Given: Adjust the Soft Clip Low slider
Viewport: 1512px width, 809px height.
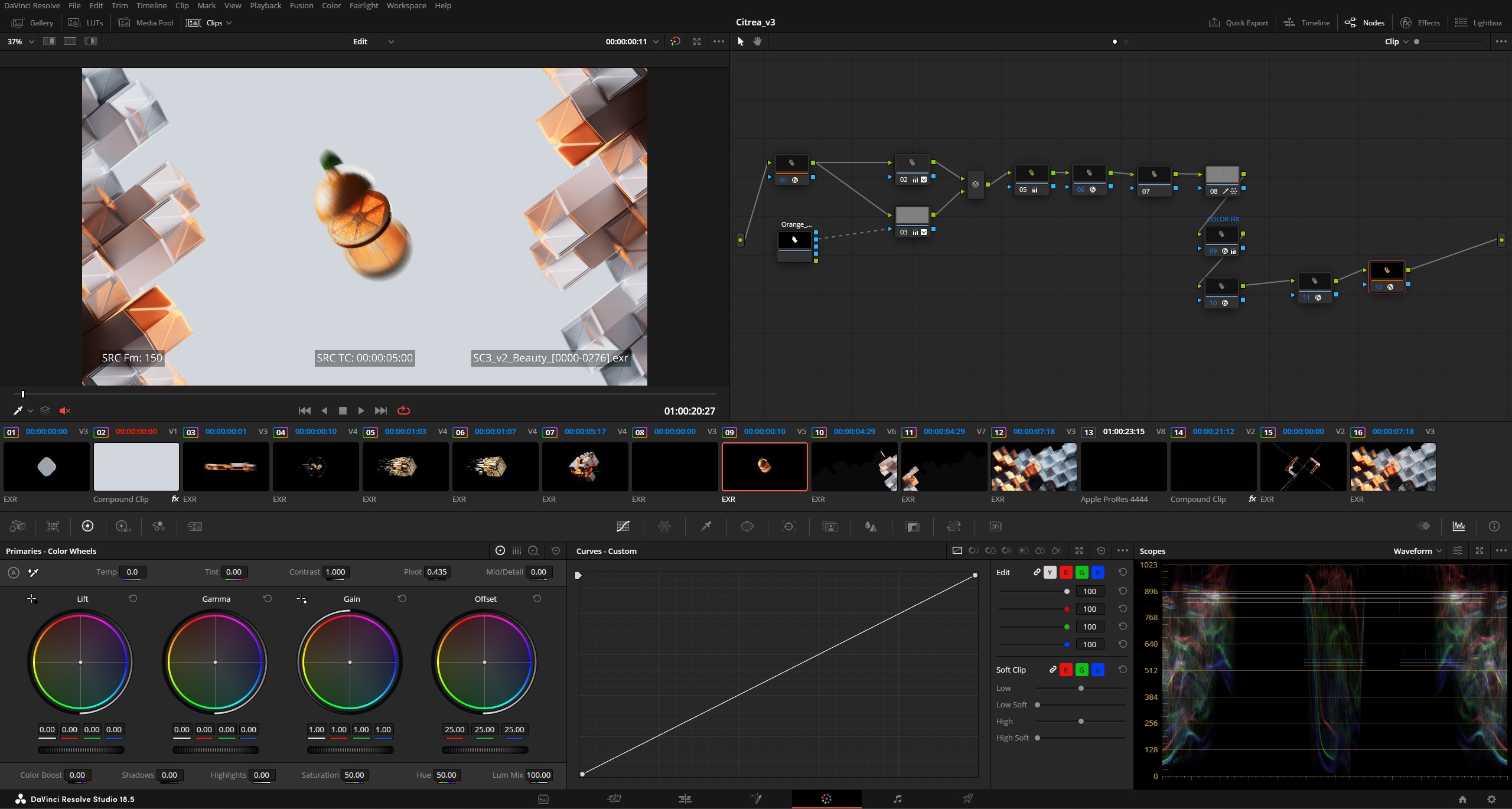Looking at the screenshot, I should tap(1081, 689).
